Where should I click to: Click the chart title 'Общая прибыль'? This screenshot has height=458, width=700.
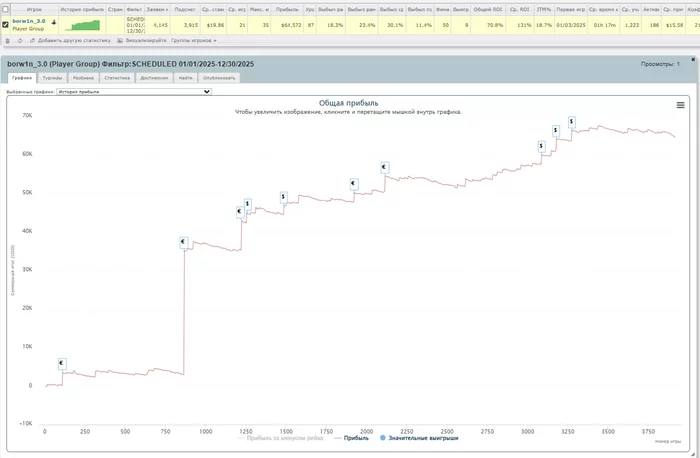pyautogui.click(x=348, y=103)
